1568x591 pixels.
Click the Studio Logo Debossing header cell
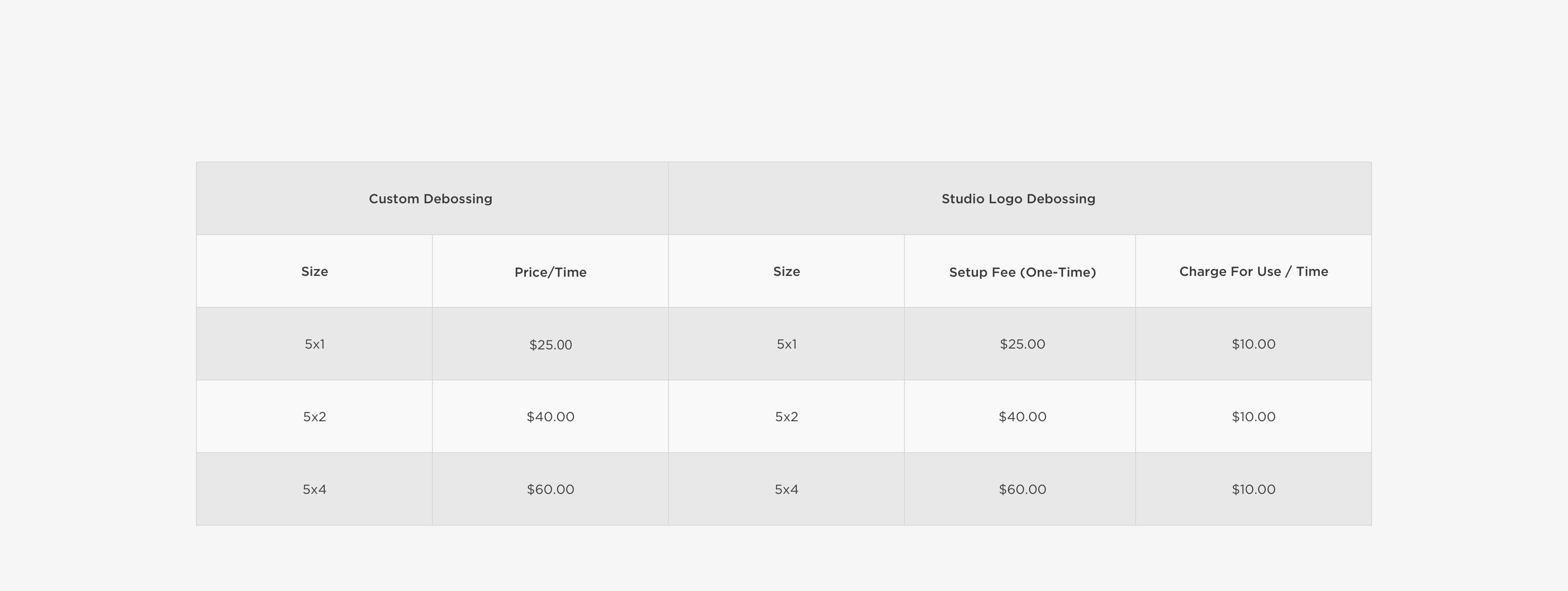point(1020,198)
